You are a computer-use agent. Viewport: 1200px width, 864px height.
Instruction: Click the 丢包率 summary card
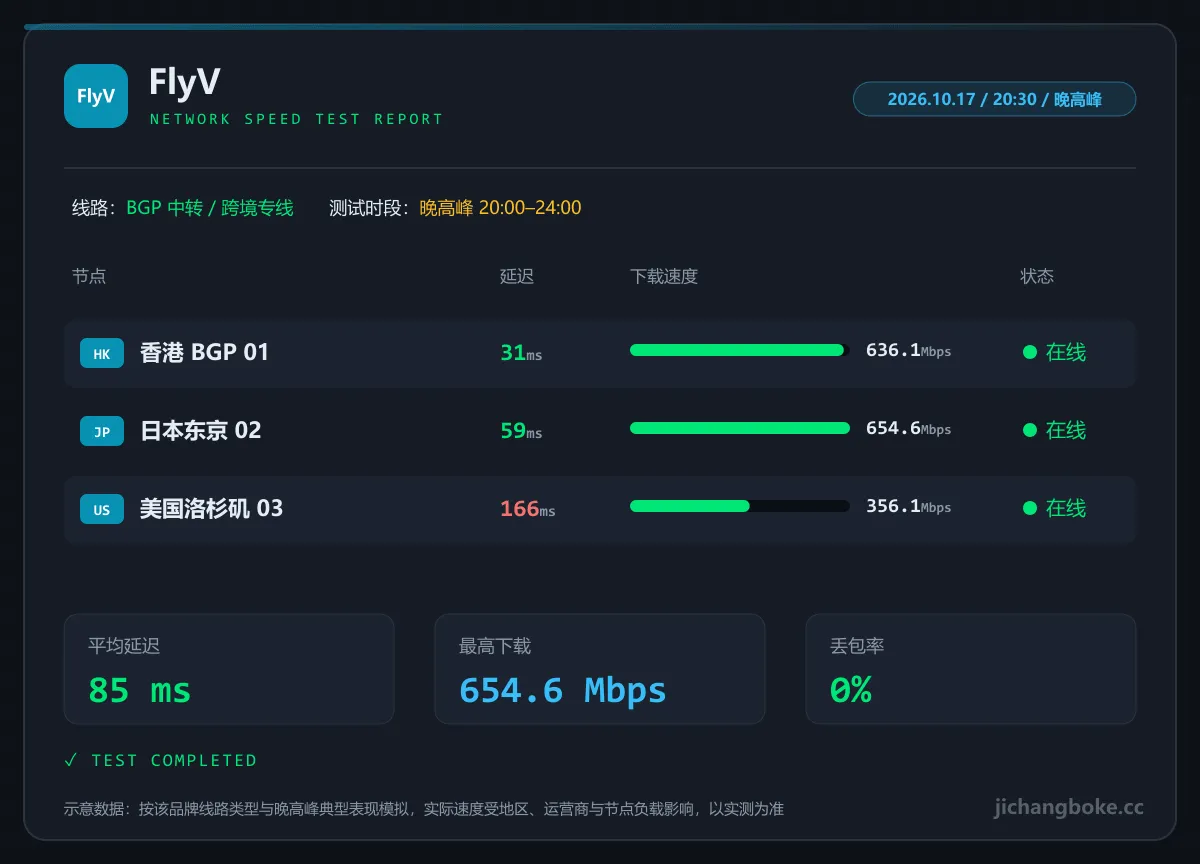click(971, 669)
